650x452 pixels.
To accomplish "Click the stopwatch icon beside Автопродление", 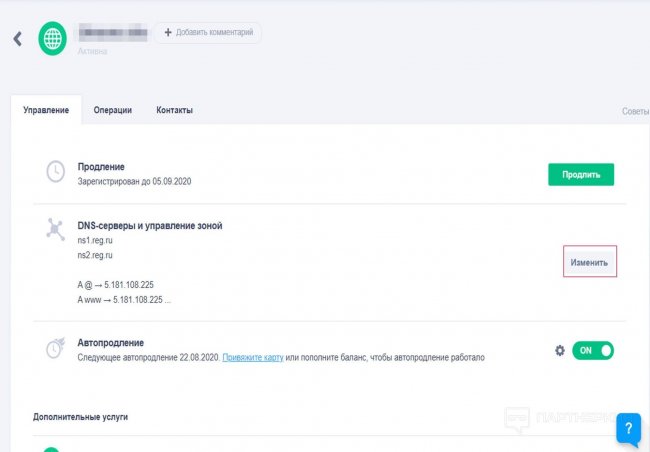I will click(57, 348).
